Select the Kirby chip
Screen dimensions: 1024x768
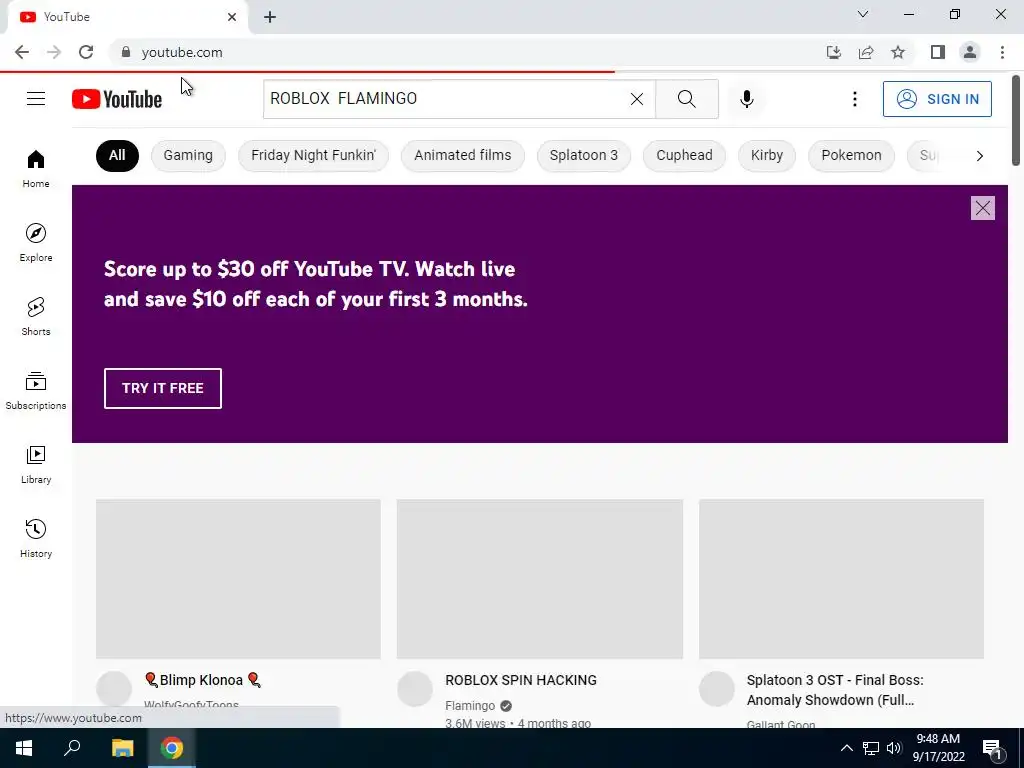(767, 155)
